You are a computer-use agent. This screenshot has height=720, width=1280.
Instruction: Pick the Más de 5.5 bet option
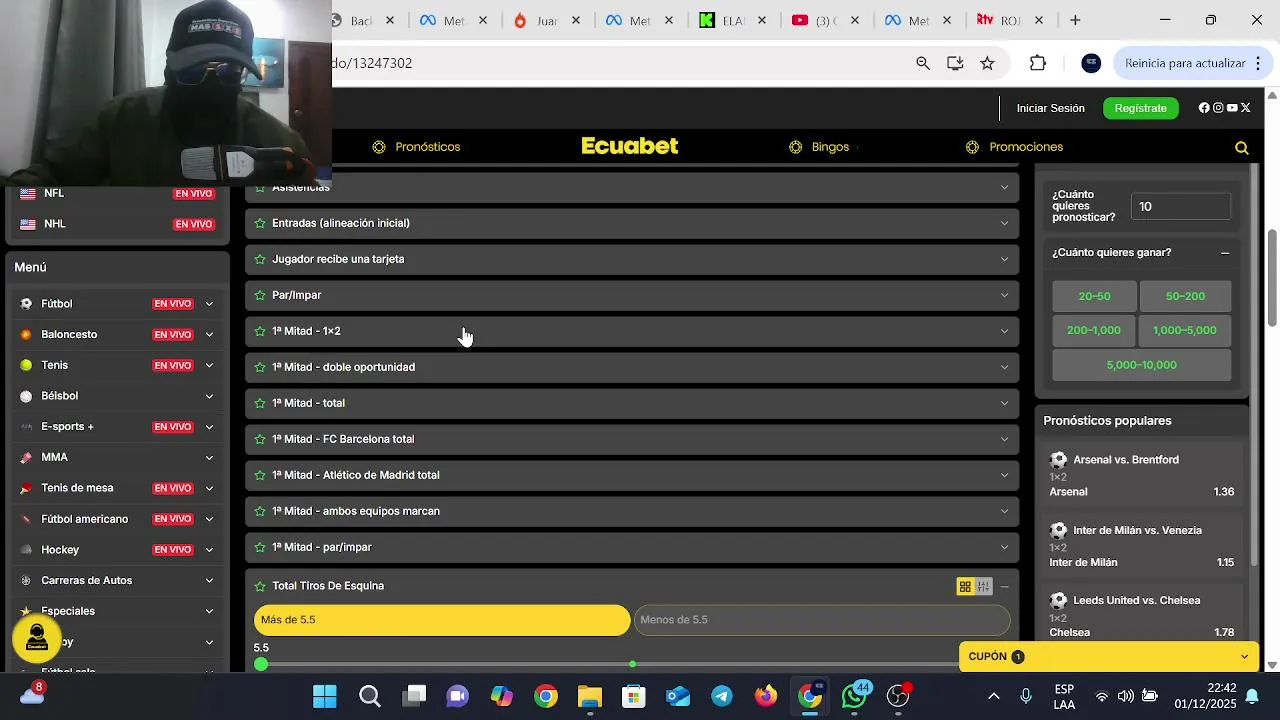442,620
